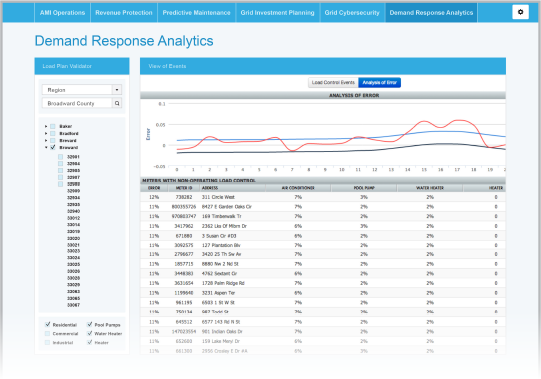
Task: Sort by the Error column header
Action: 154,188
